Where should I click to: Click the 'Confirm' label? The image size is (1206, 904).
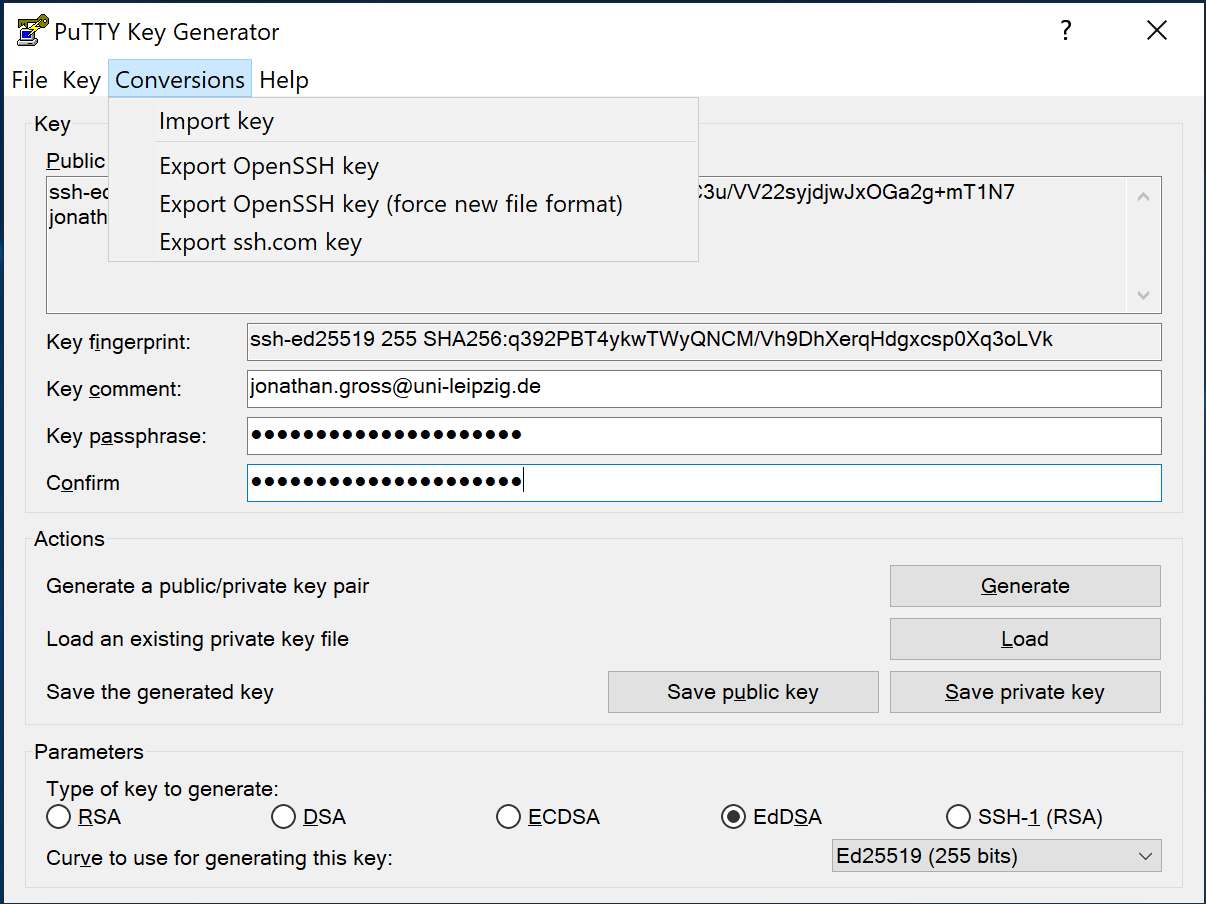point(83,483)
